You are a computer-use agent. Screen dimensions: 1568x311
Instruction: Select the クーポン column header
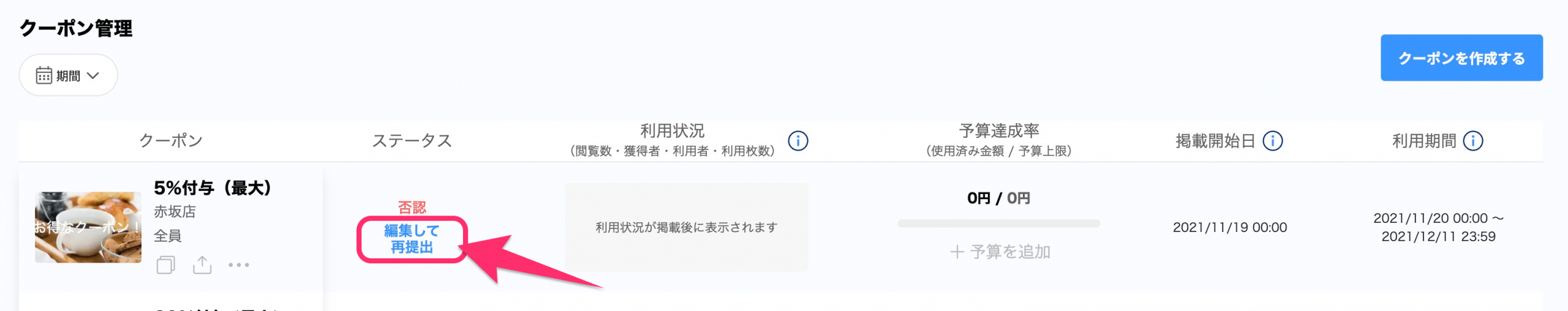tap(171, 141)
